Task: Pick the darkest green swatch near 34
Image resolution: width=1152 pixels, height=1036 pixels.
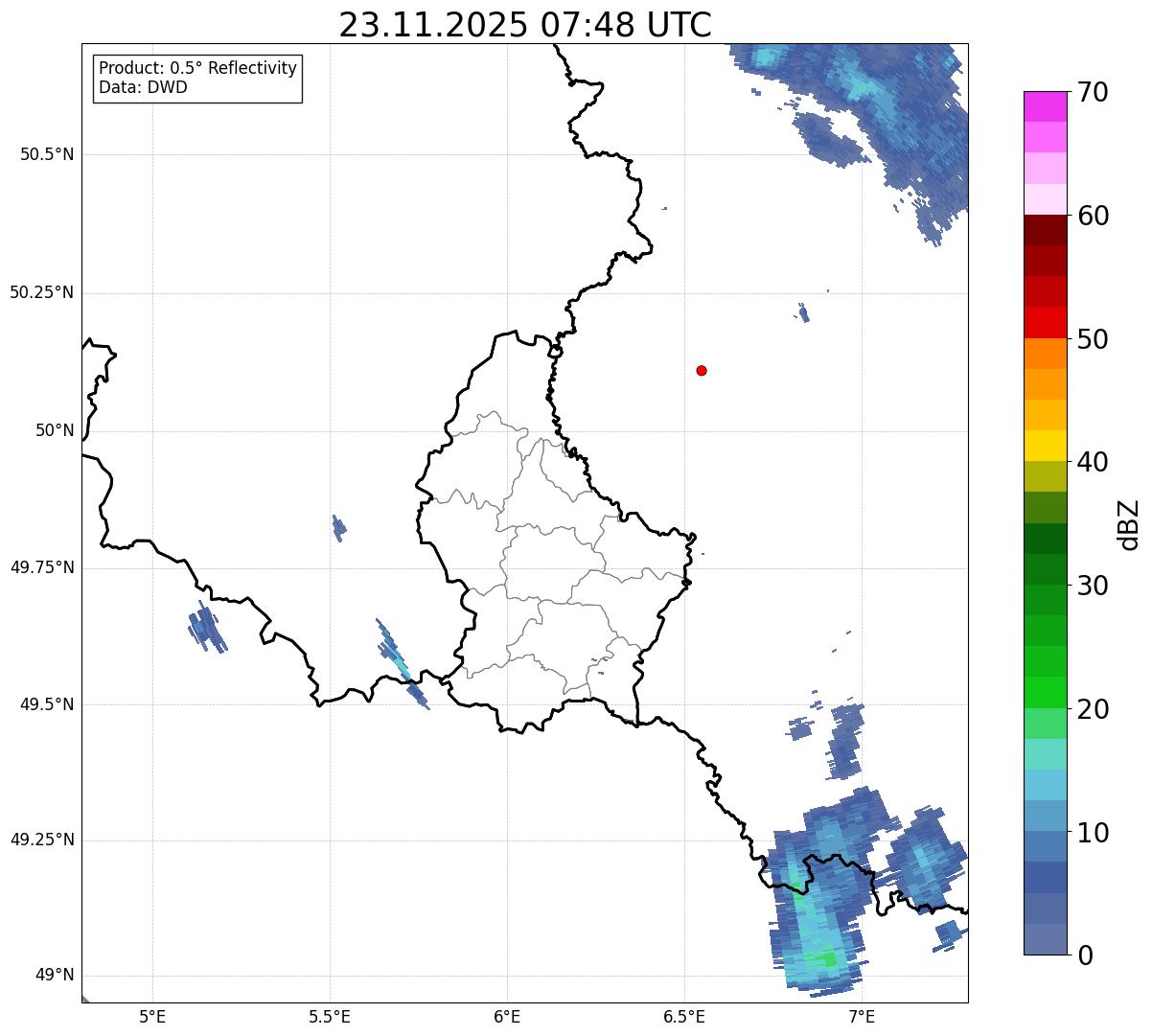Action: tap(1045, 539)
